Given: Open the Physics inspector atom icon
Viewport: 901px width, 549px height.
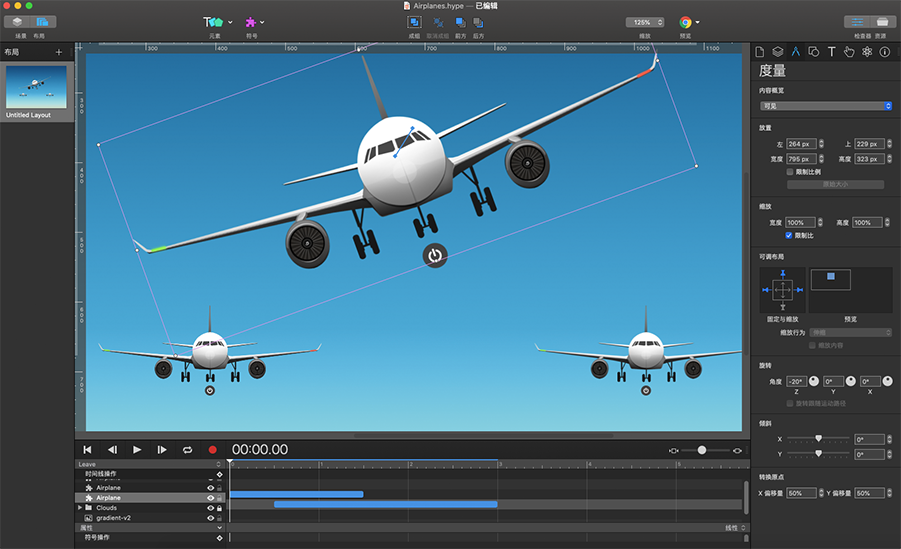Looking at the screenshot, I should [x=867, y=52].
